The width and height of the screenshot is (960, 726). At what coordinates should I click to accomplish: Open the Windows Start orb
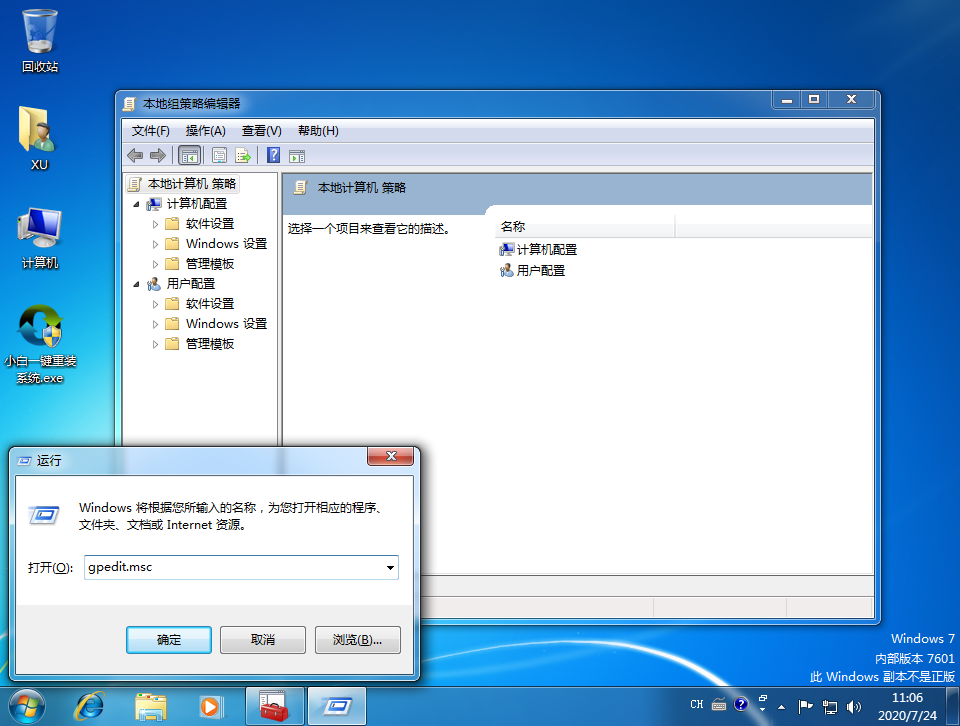point(26,706)
